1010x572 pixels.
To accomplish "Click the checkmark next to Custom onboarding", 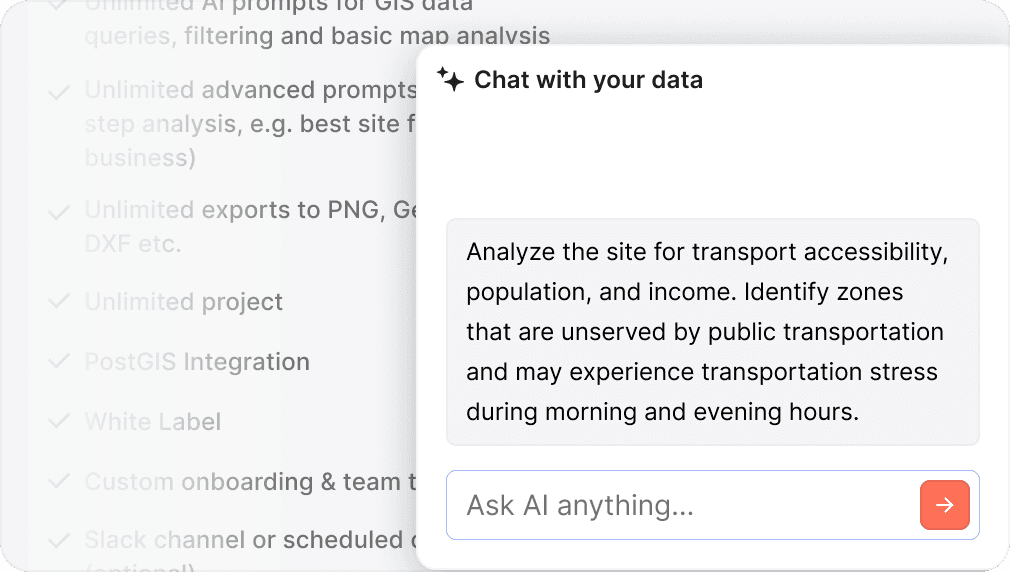I will click(x=59, y=482).
